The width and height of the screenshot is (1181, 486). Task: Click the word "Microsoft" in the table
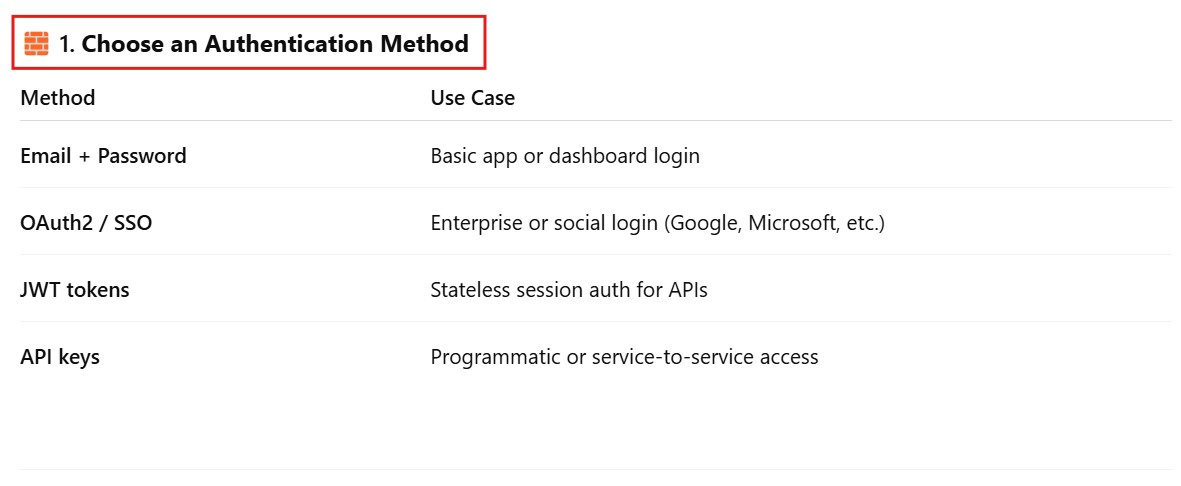click(789, 223)
